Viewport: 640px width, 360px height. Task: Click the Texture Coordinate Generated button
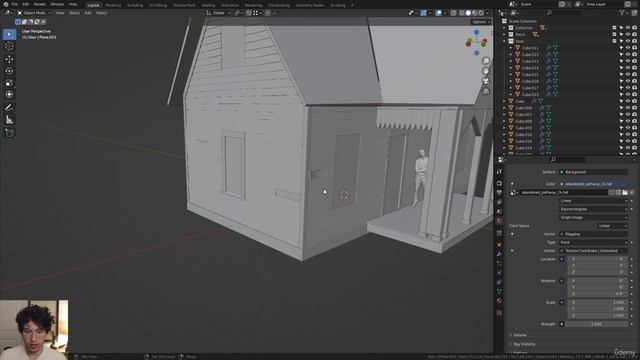[x=593, y=251]
